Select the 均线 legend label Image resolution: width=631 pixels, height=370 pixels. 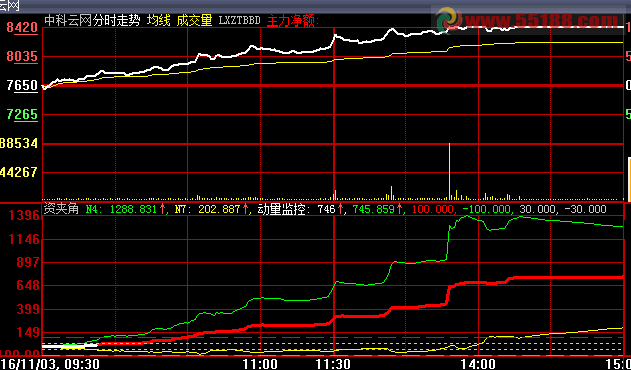click(x=159, y=20)
